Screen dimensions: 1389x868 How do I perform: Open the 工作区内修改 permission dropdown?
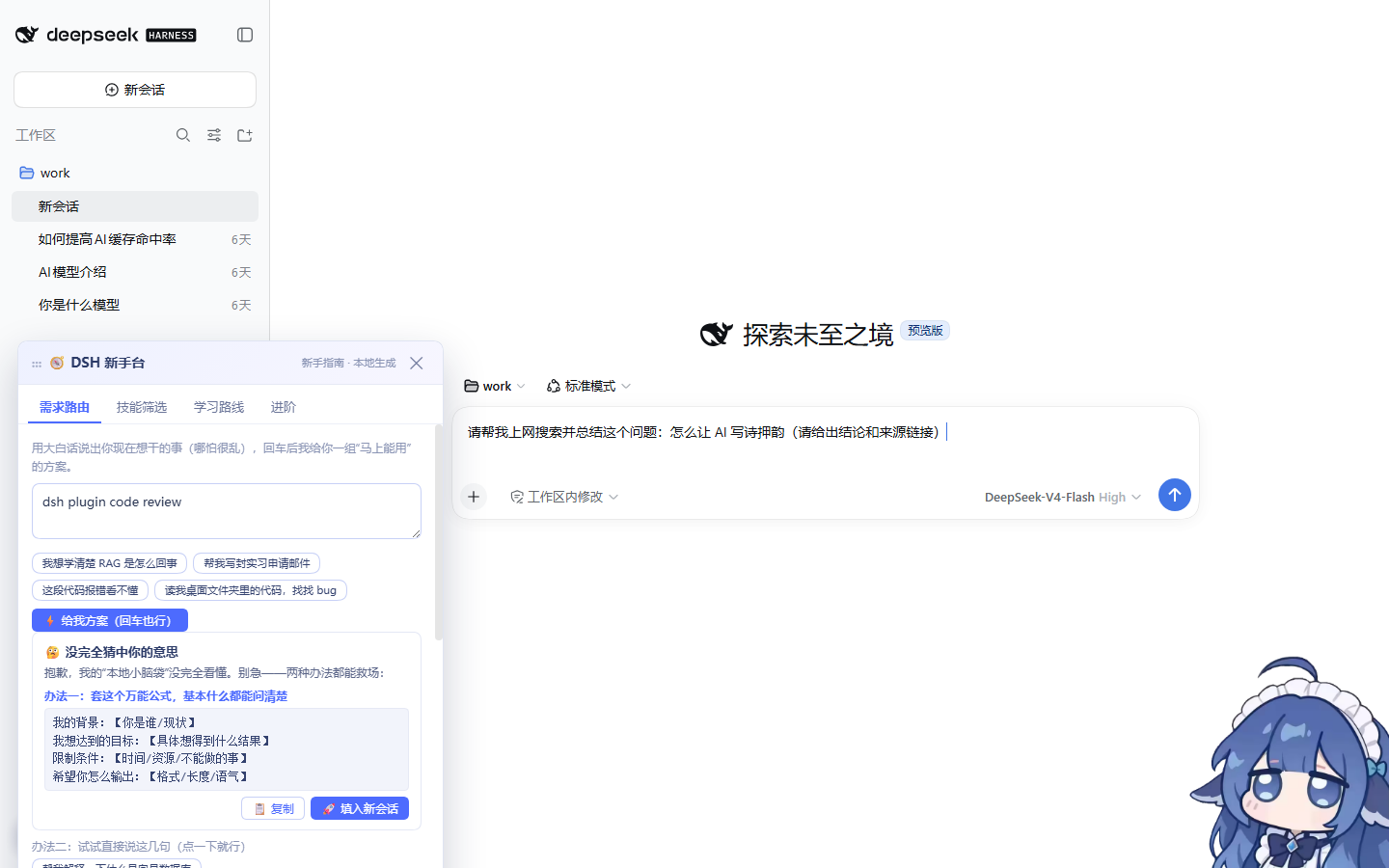click(x=564, y=497)
